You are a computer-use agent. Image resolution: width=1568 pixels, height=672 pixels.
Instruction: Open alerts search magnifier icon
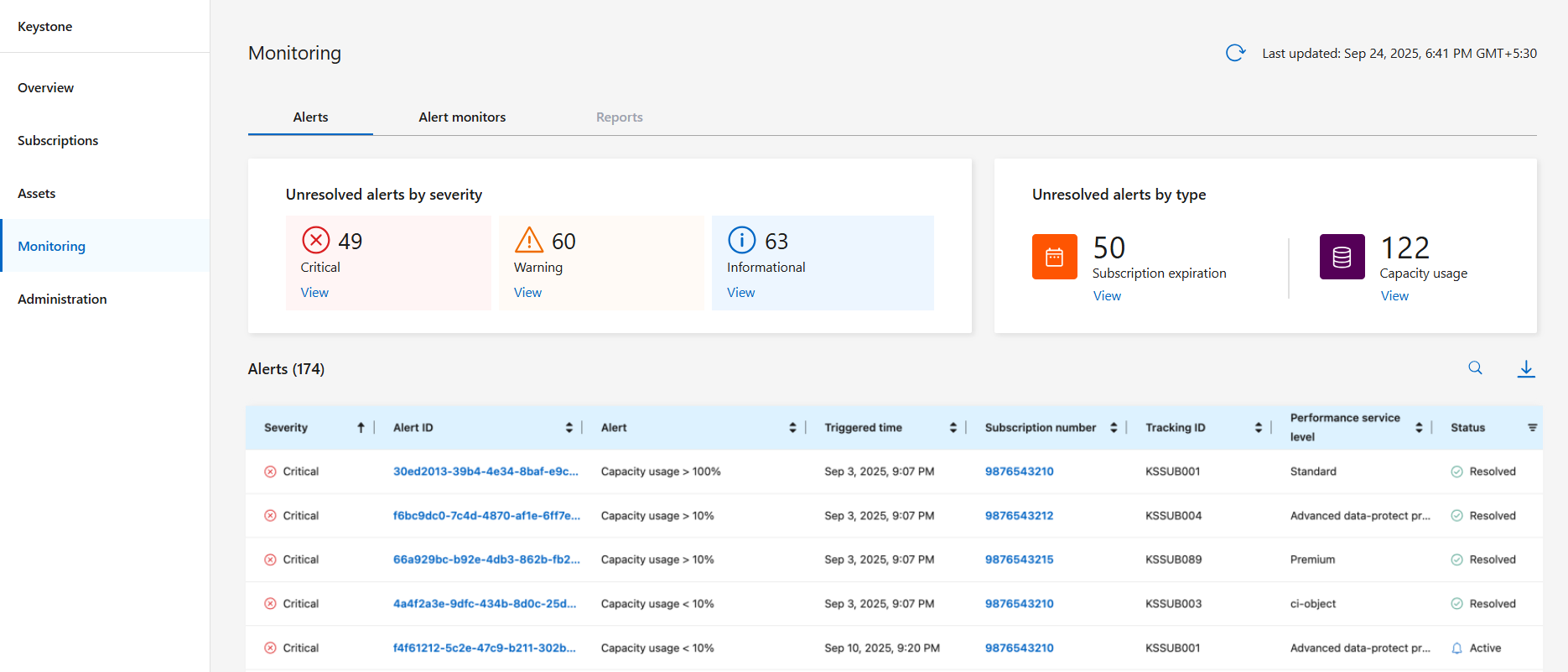[1475, 367]
